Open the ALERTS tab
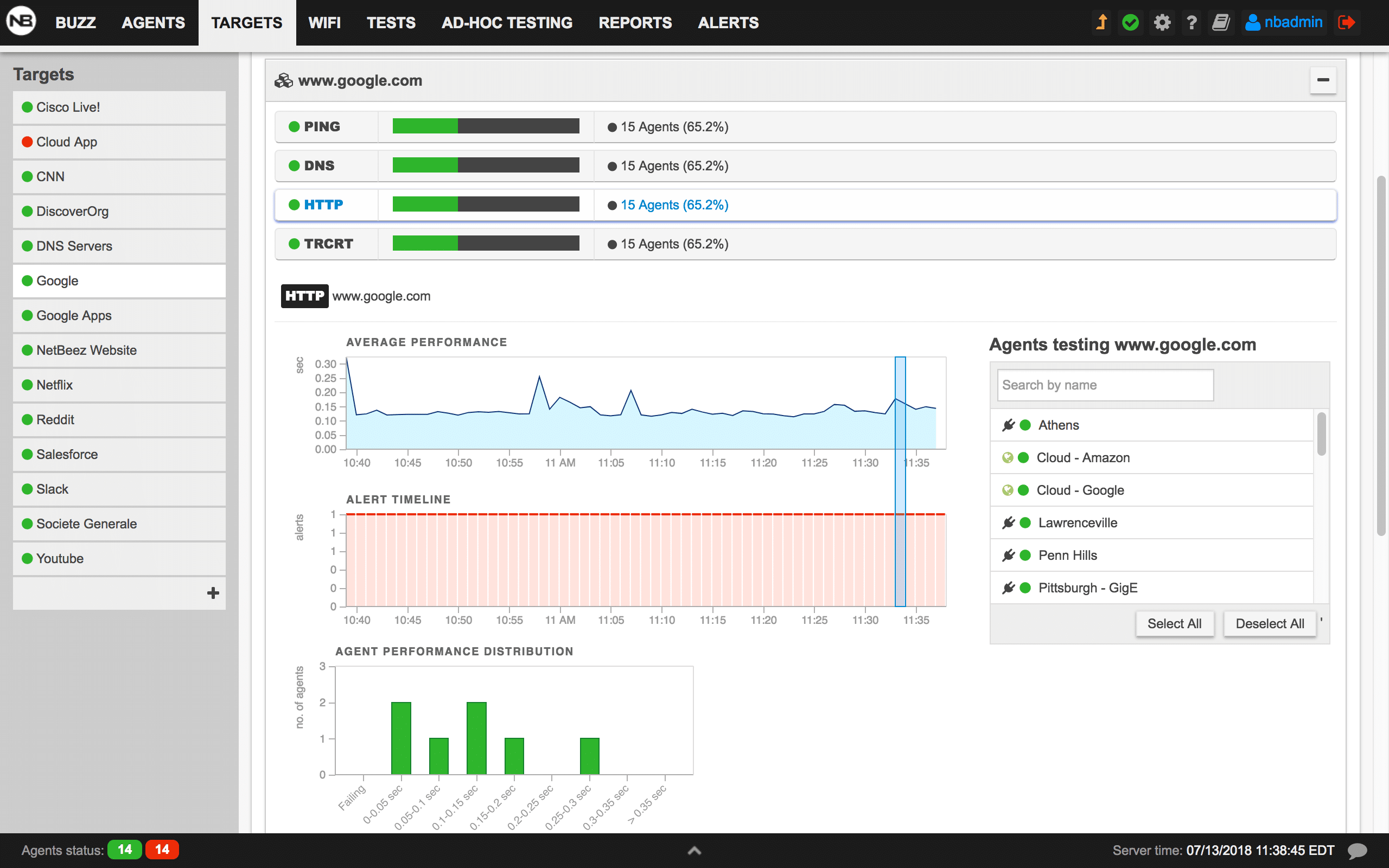1389x868 pixels. point(728,22)
